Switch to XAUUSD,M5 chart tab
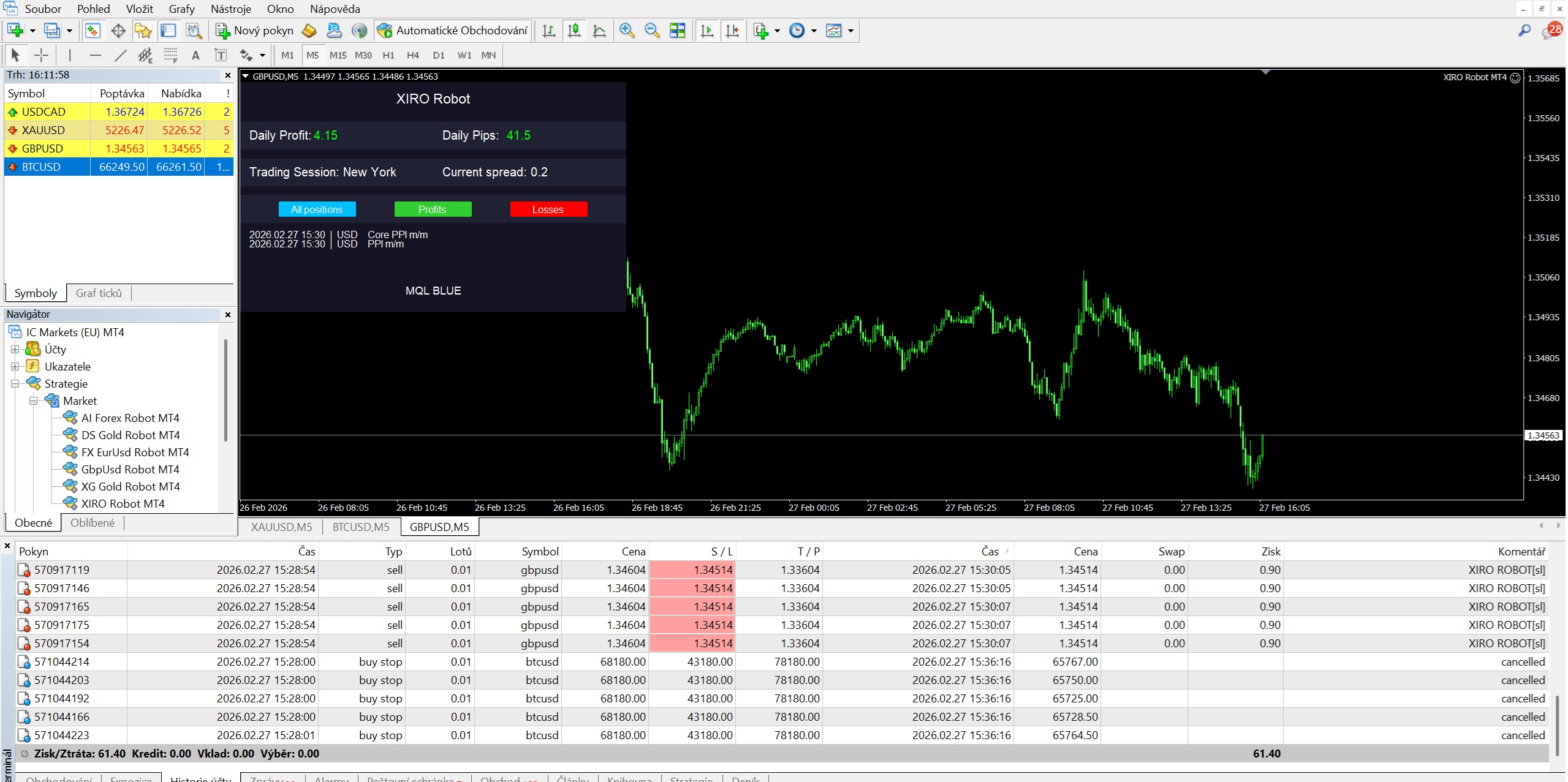Image resolution: width=1568 pixels, height=782 pixels. [x=281, y=527]
